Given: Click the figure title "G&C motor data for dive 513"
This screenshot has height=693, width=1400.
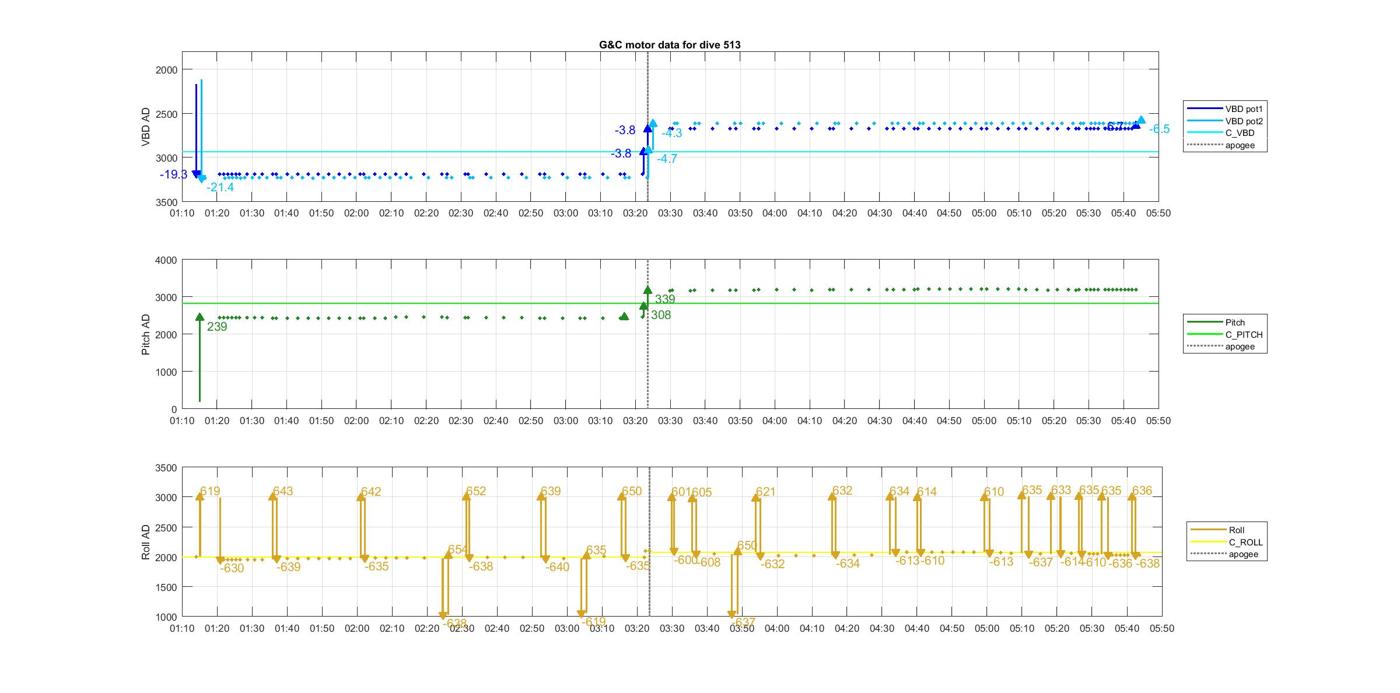Looking at the screenshot, I should pos(670,45).
